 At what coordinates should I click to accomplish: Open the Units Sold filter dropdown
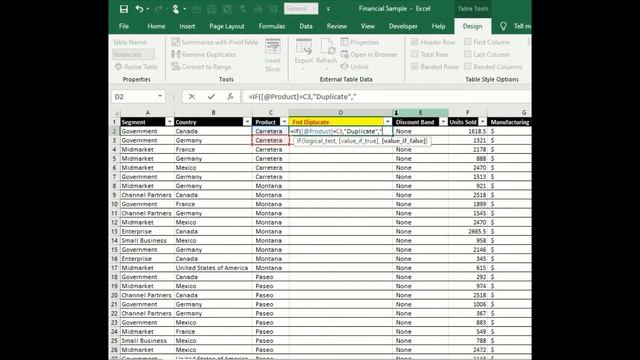click(482, 122)
